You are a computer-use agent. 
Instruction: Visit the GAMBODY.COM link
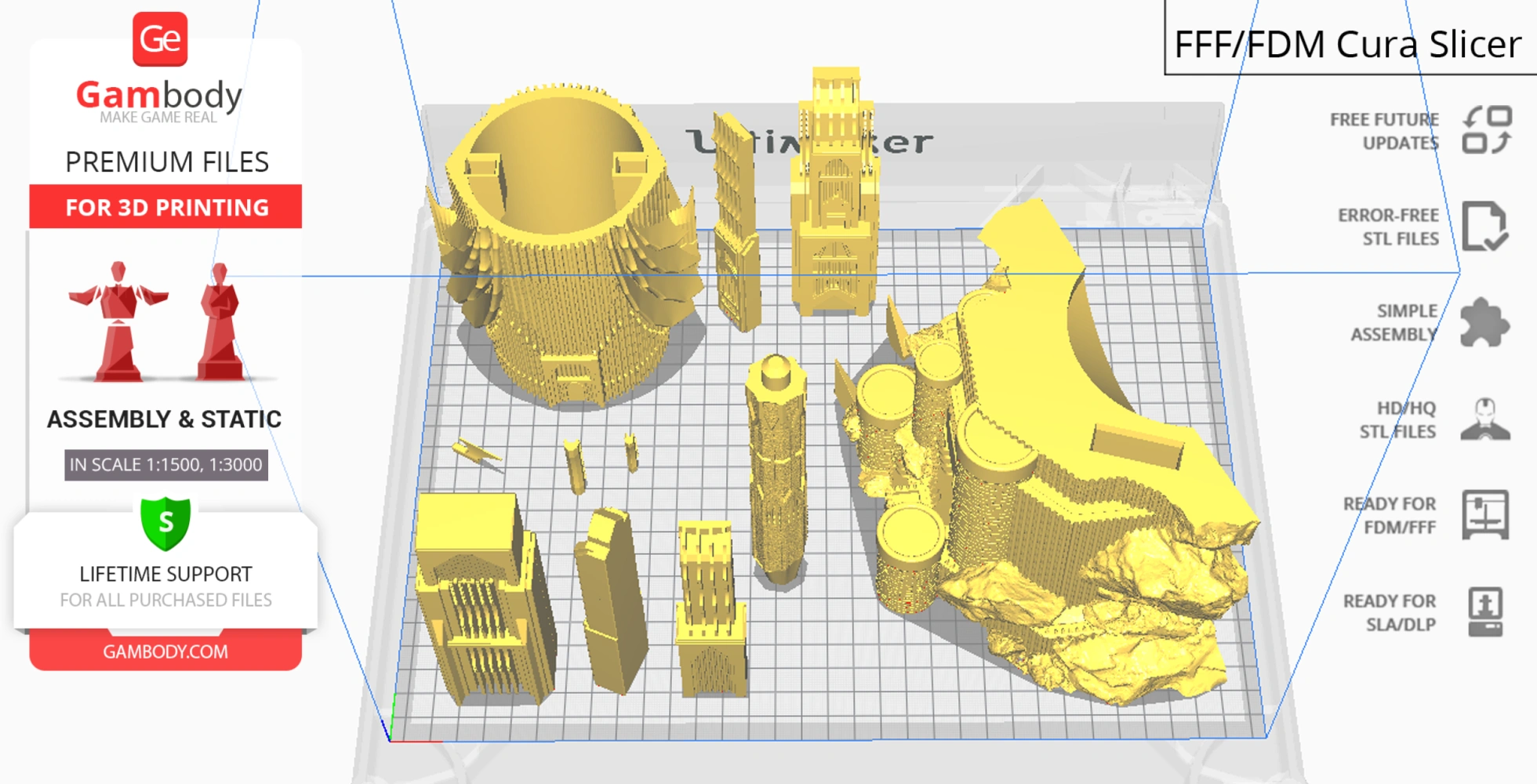[166, 651]
